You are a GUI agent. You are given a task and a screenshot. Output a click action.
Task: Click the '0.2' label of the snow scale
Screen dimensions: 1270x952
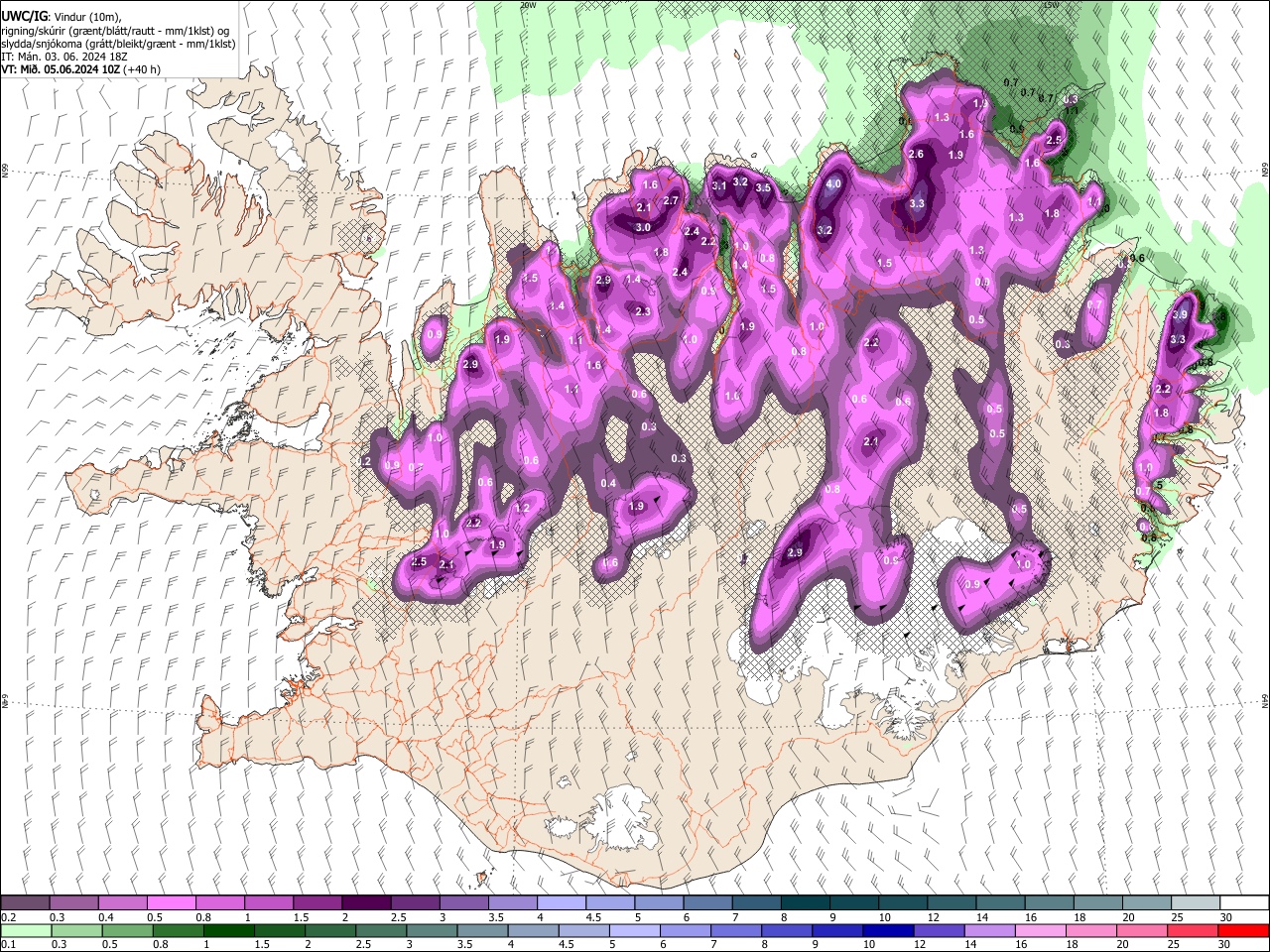[8, 917]
